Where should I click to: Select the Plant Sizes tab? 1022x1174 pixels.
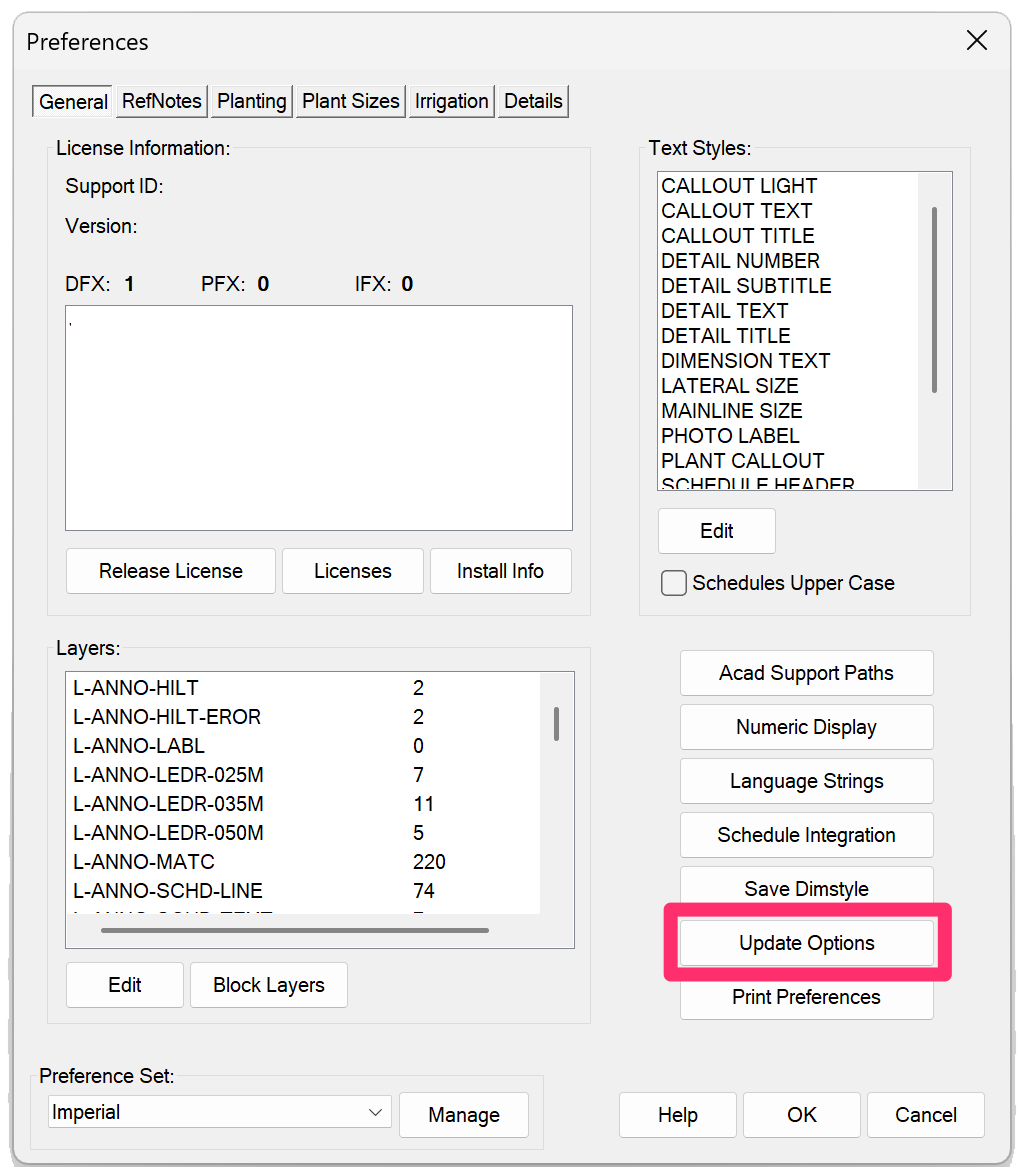pos(350,101)
